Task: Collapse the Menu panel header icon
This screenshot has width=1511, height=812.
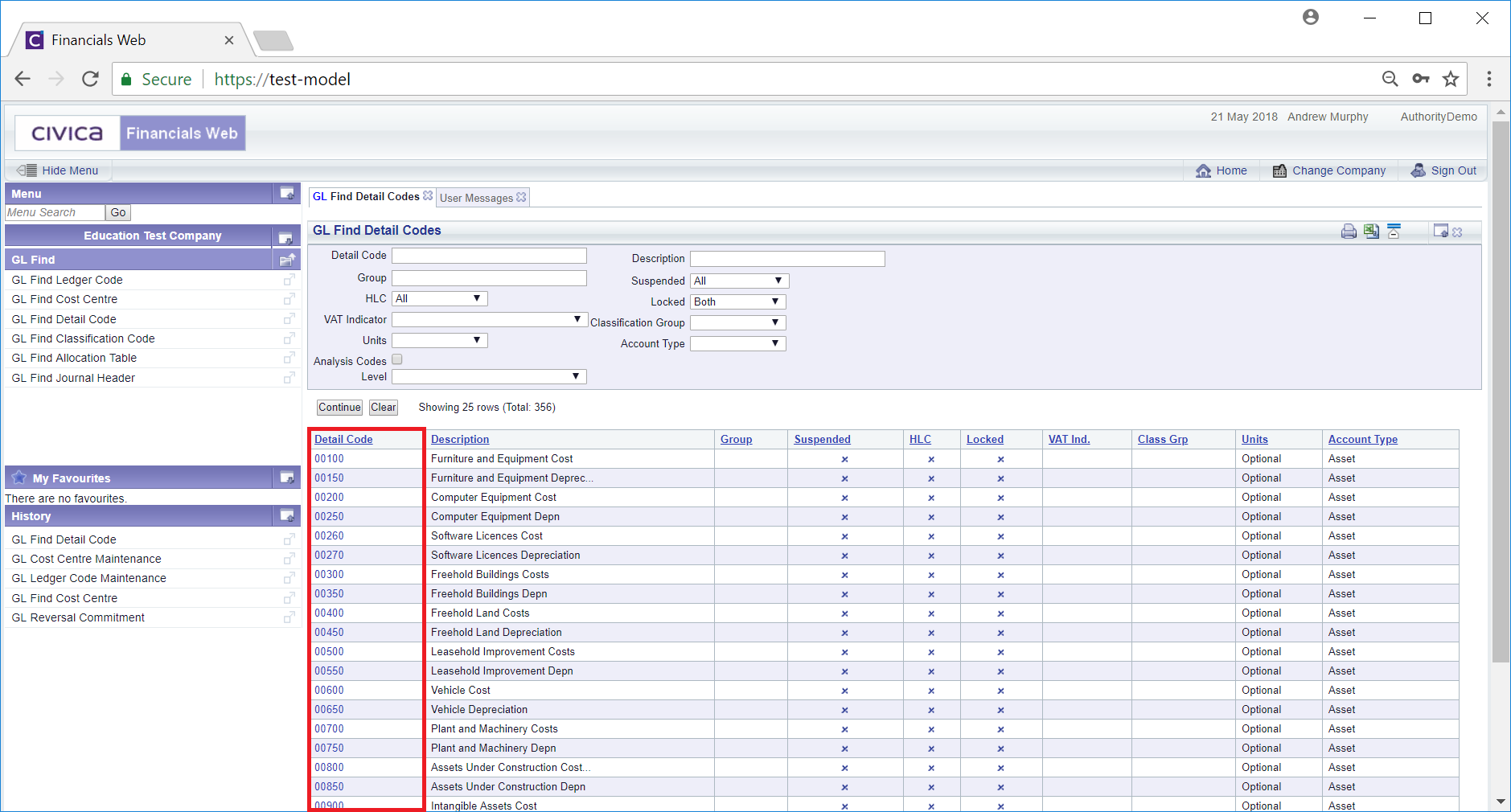Action: (x=287, y=193)
